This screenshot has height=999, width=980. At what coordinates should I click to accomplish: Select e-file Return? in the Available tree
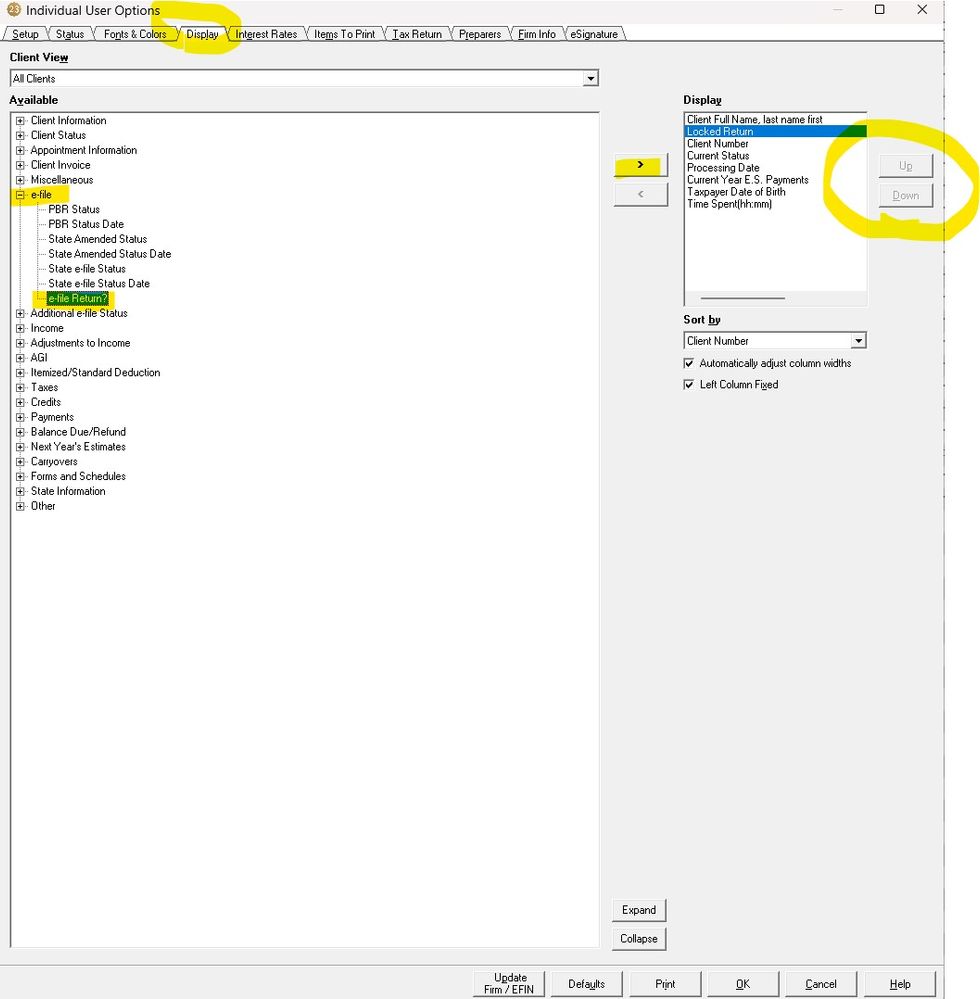pos(77,298)
